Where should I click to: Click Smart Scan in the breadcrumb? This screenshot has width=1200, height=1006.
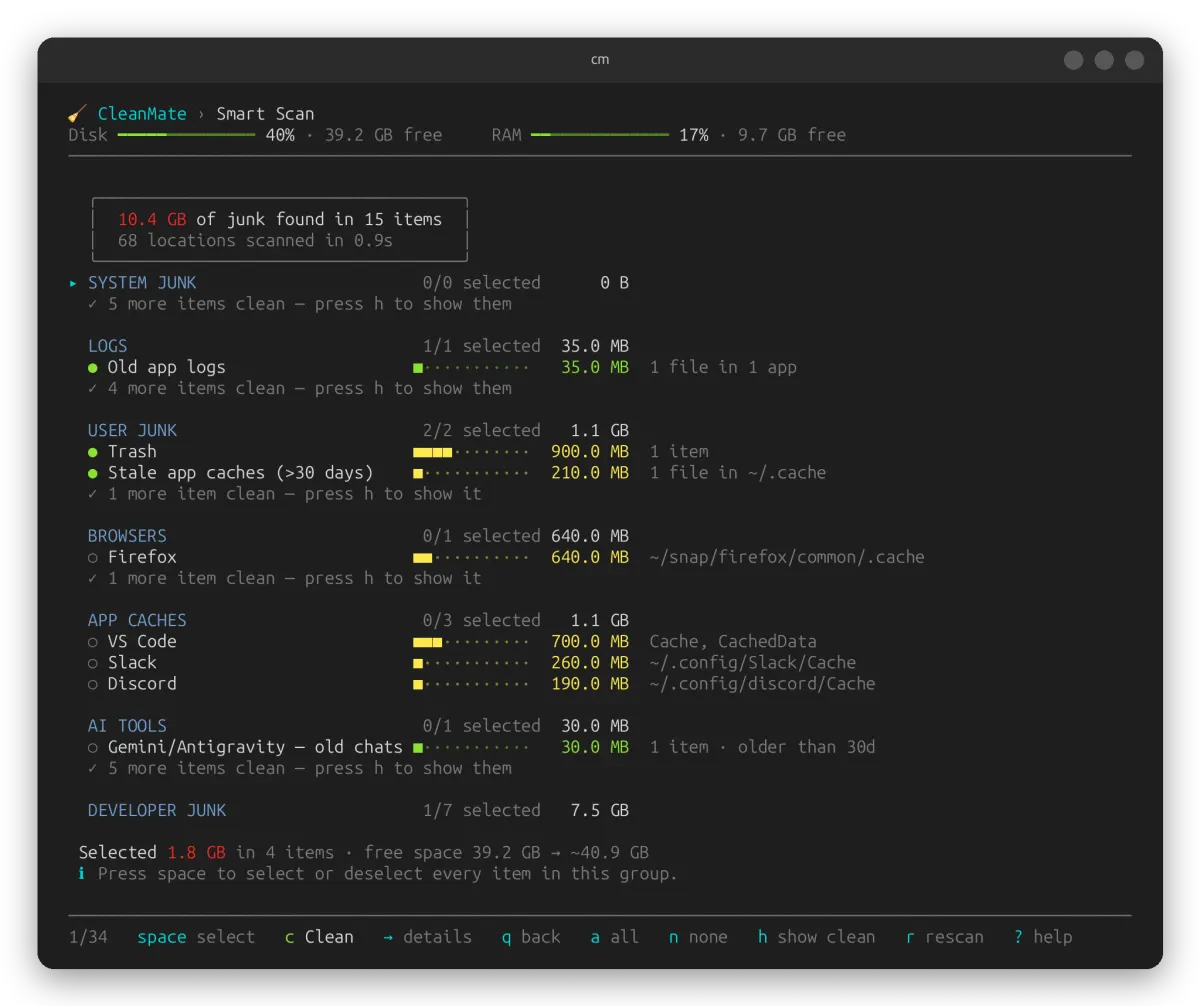point(265,114)
